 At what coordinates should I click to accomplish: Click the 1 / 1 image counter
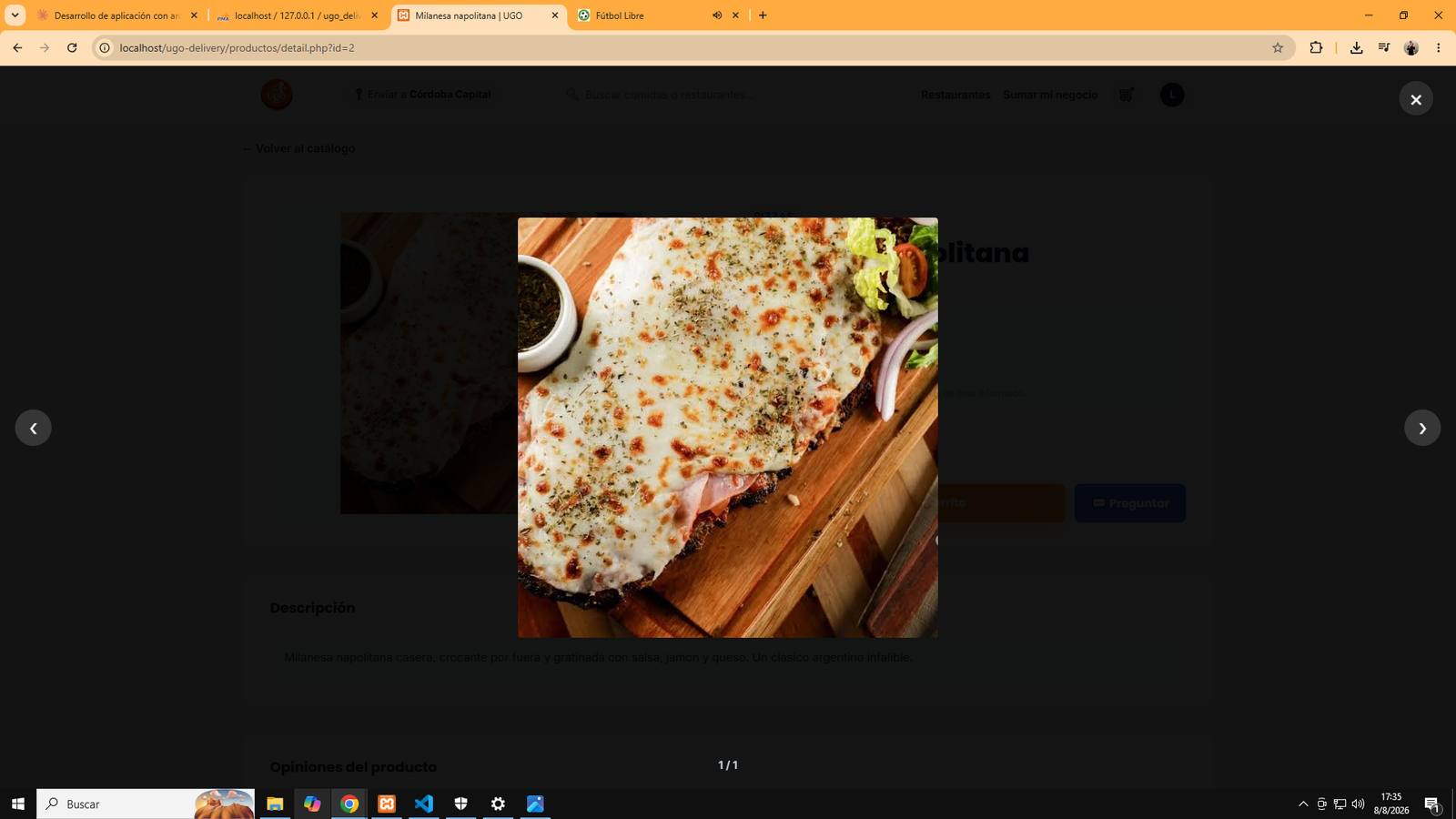728,765
